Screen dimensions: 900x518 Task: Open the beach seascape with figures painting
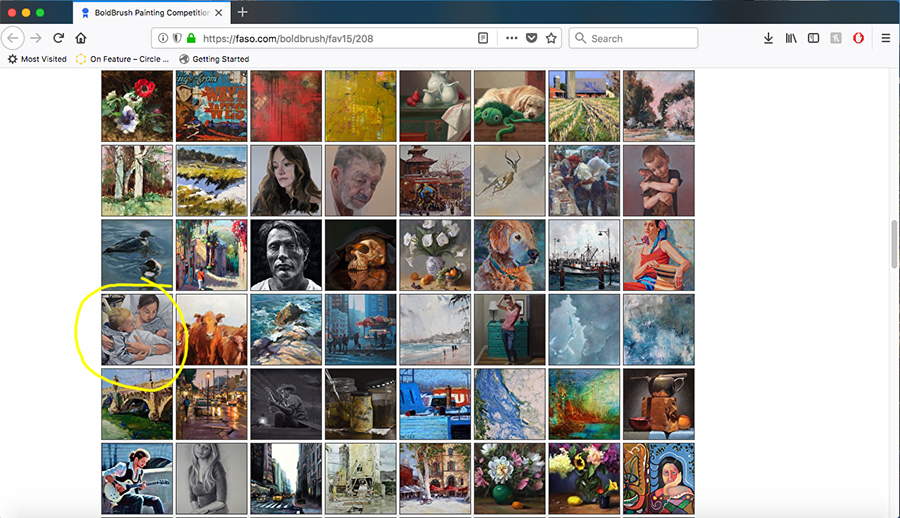(x=435, y=330)
